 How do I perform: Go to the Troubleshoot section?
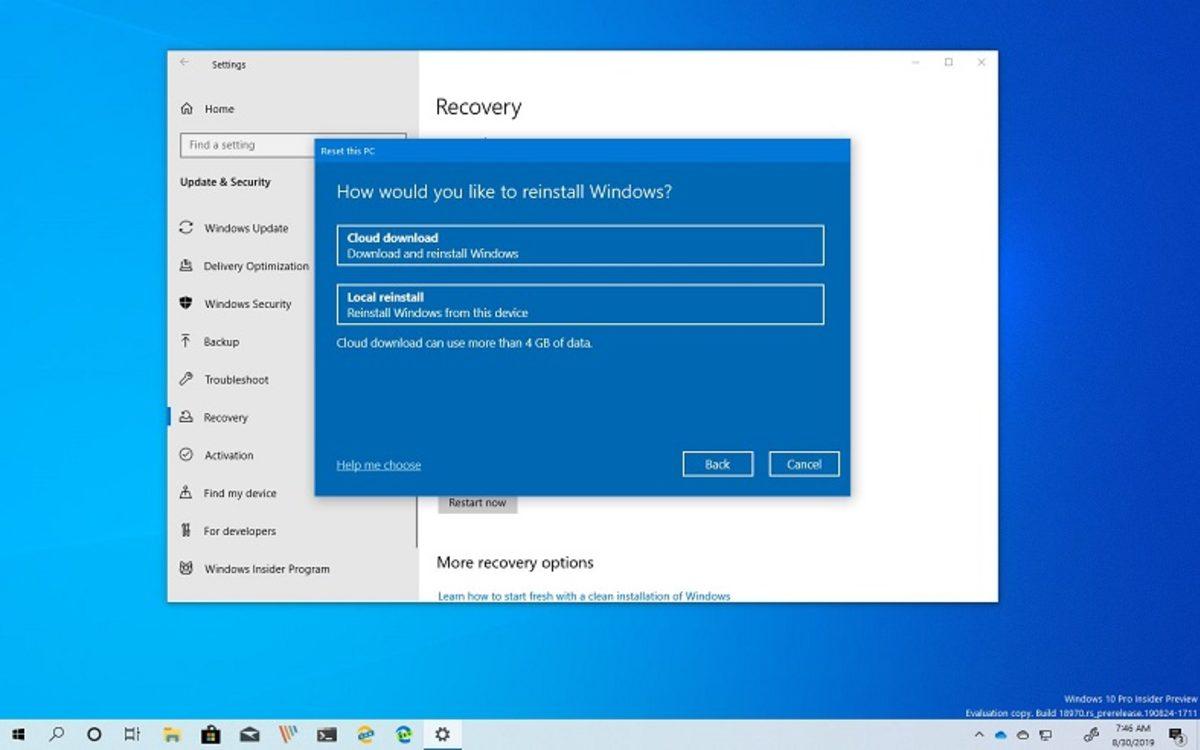[x=235, y=379]
